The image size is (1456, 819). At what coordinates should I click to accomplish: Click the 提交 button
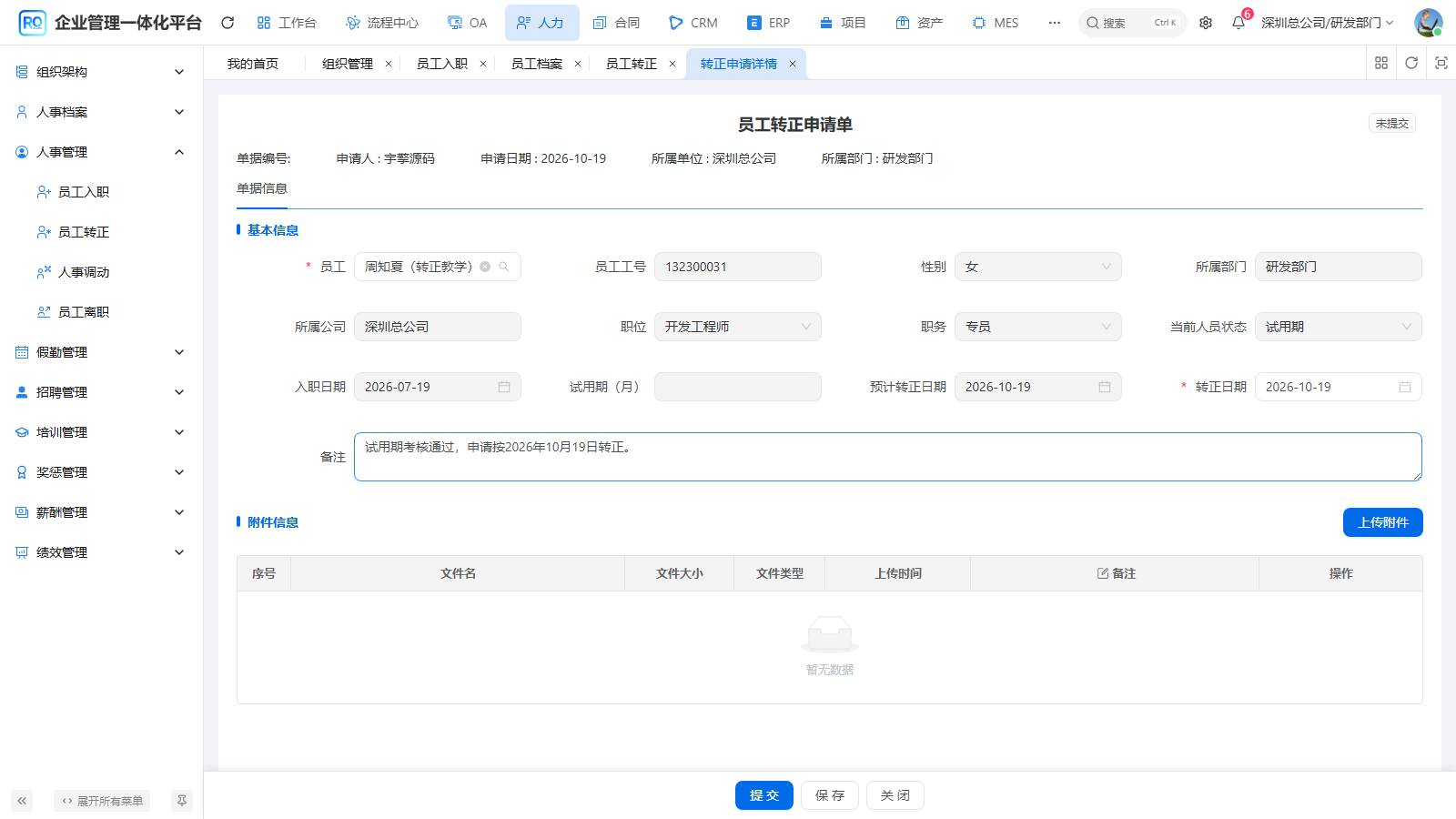click(x=764, y=795)
